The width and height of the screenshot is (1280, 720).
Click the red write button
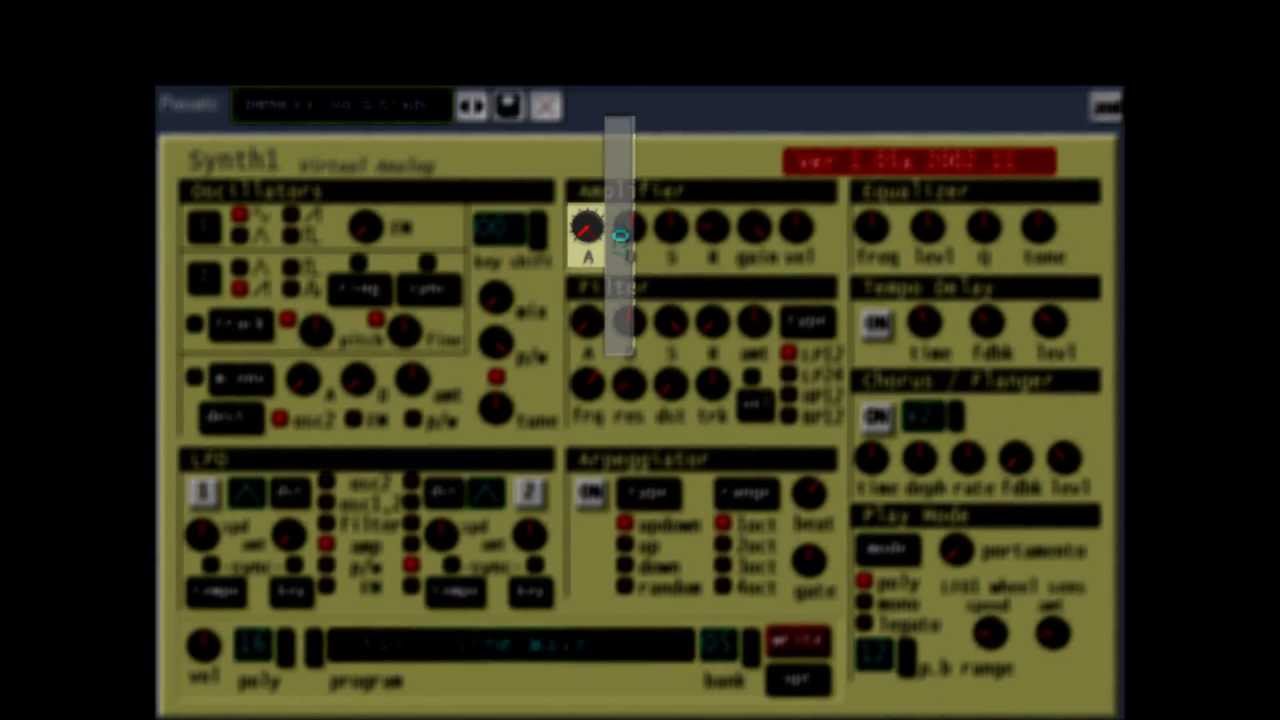coord(798,641)
